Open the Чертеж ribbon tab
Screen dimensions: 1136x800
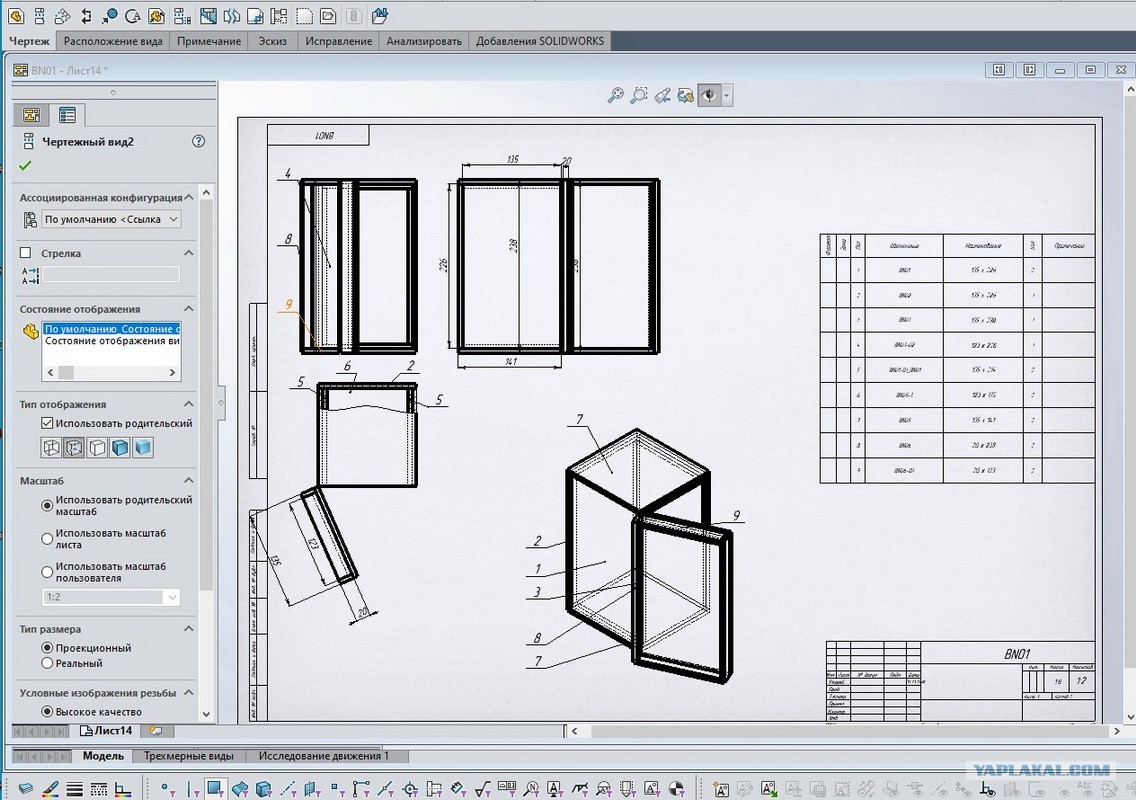coord(29,41)
